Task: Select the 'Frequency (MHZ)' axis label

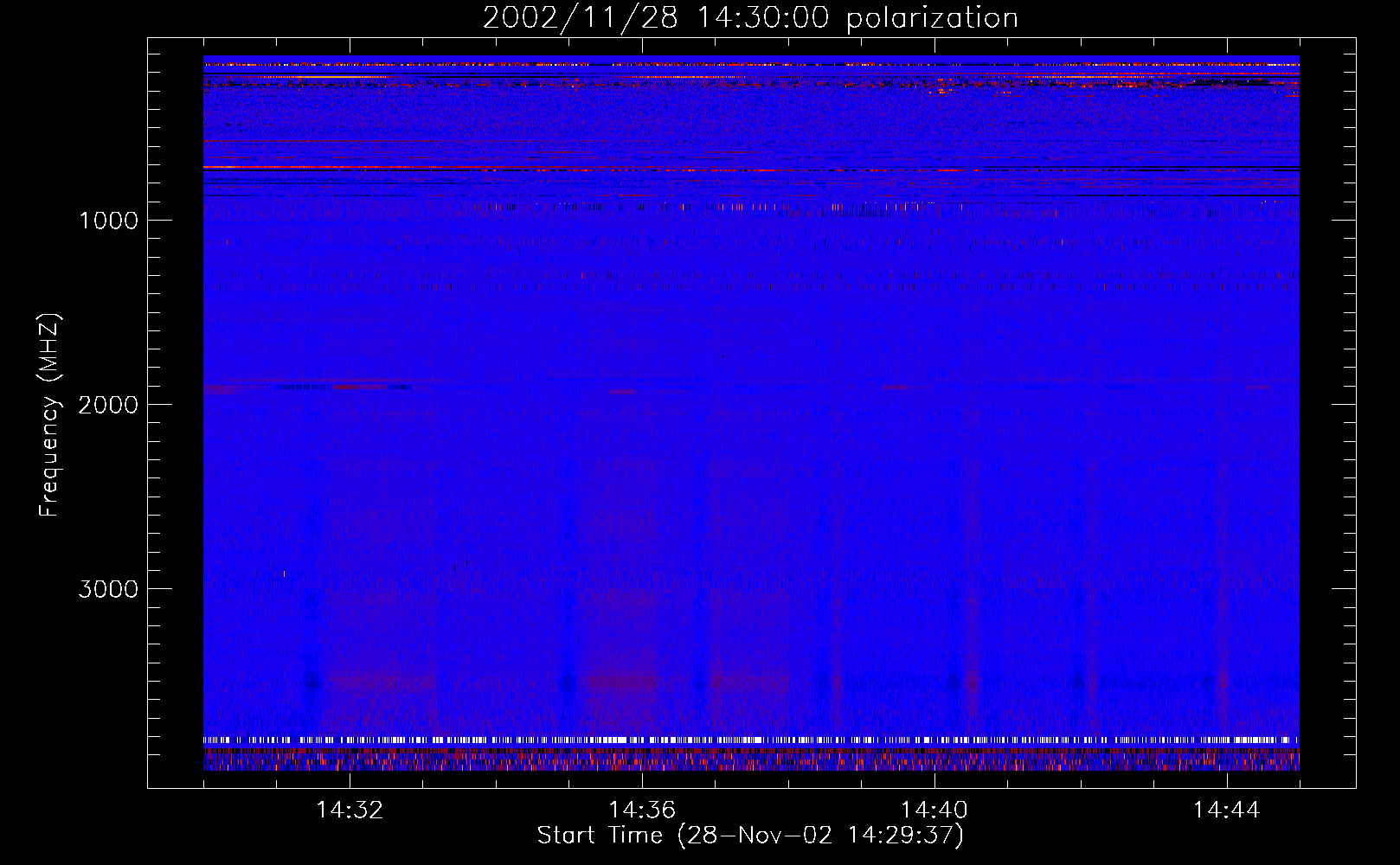Action: 50,415
